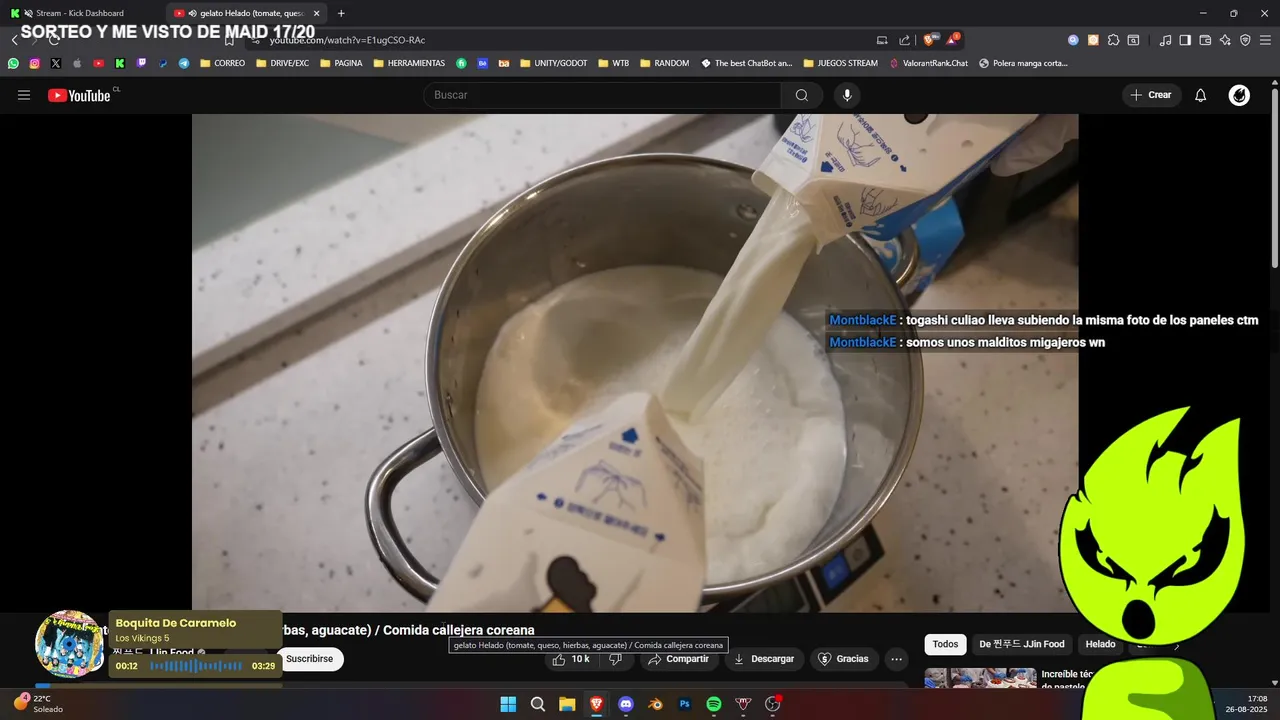
Task: Open the Telegram bookmark icon
Action: point(184,63)
